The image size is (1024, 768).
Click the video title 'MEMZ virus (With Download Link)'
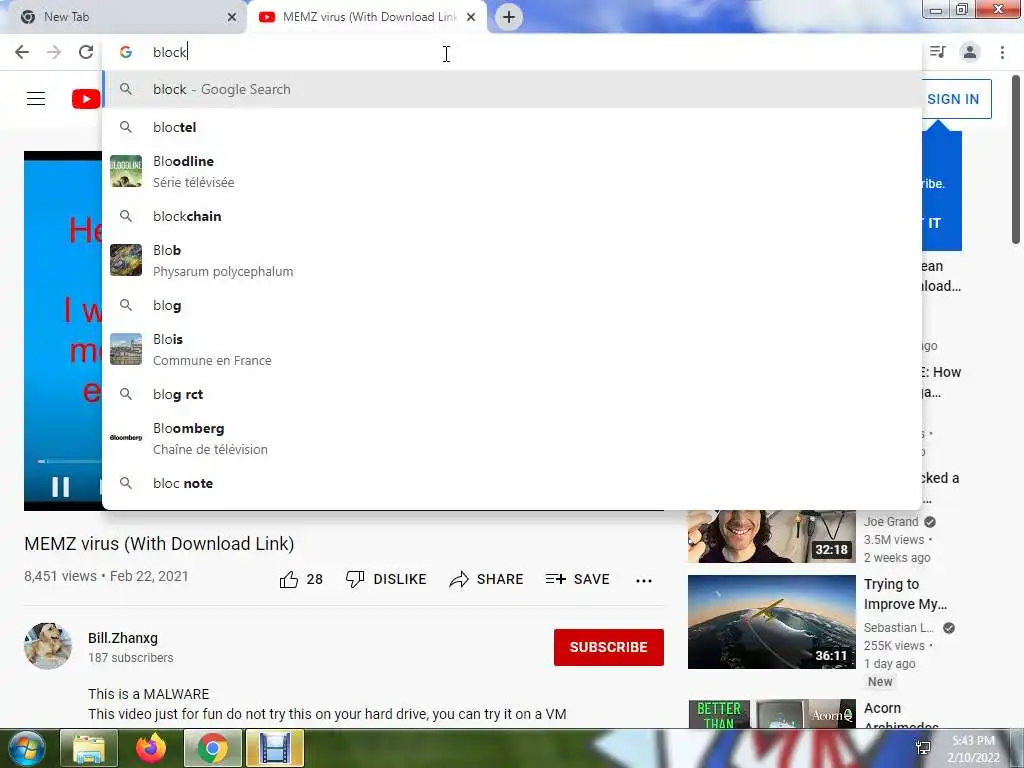tap(159, 544)
